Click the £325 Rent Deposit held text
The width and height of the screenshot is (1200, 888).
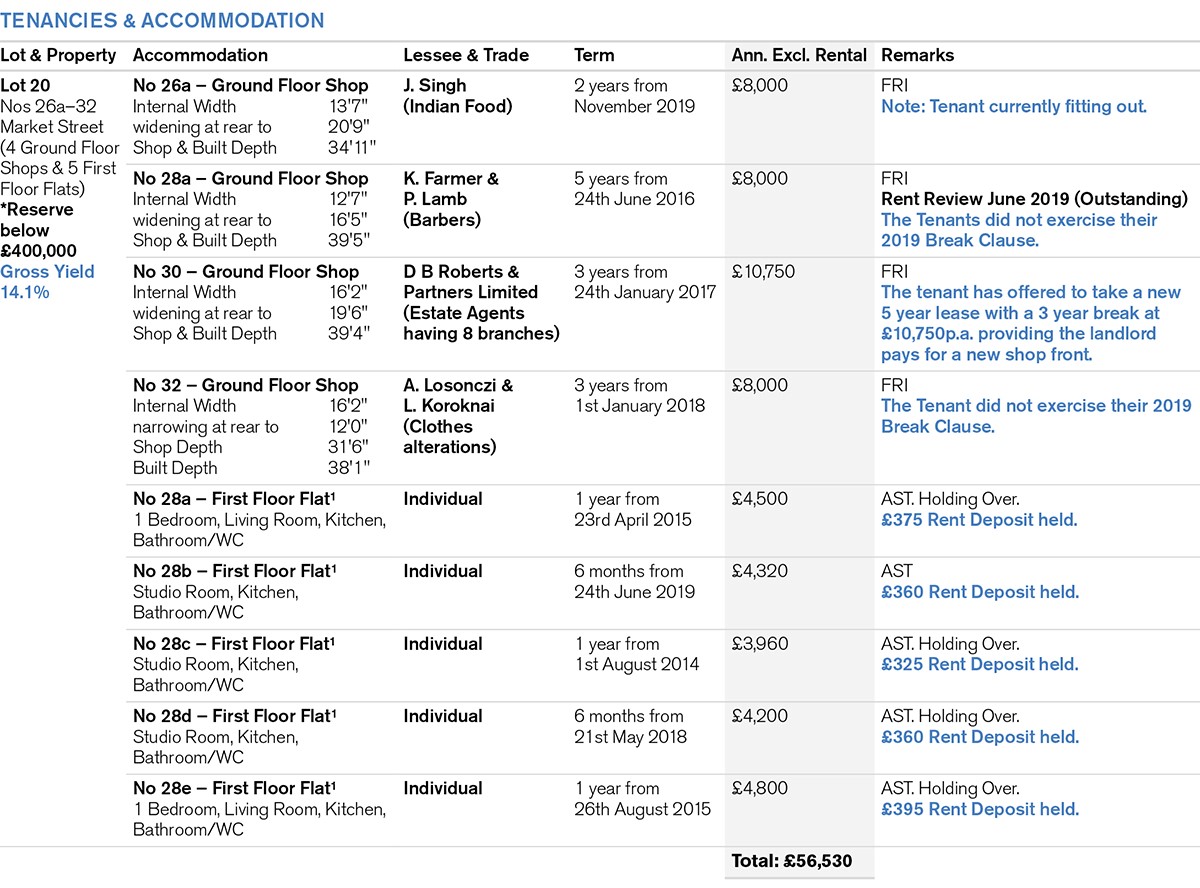979,664
